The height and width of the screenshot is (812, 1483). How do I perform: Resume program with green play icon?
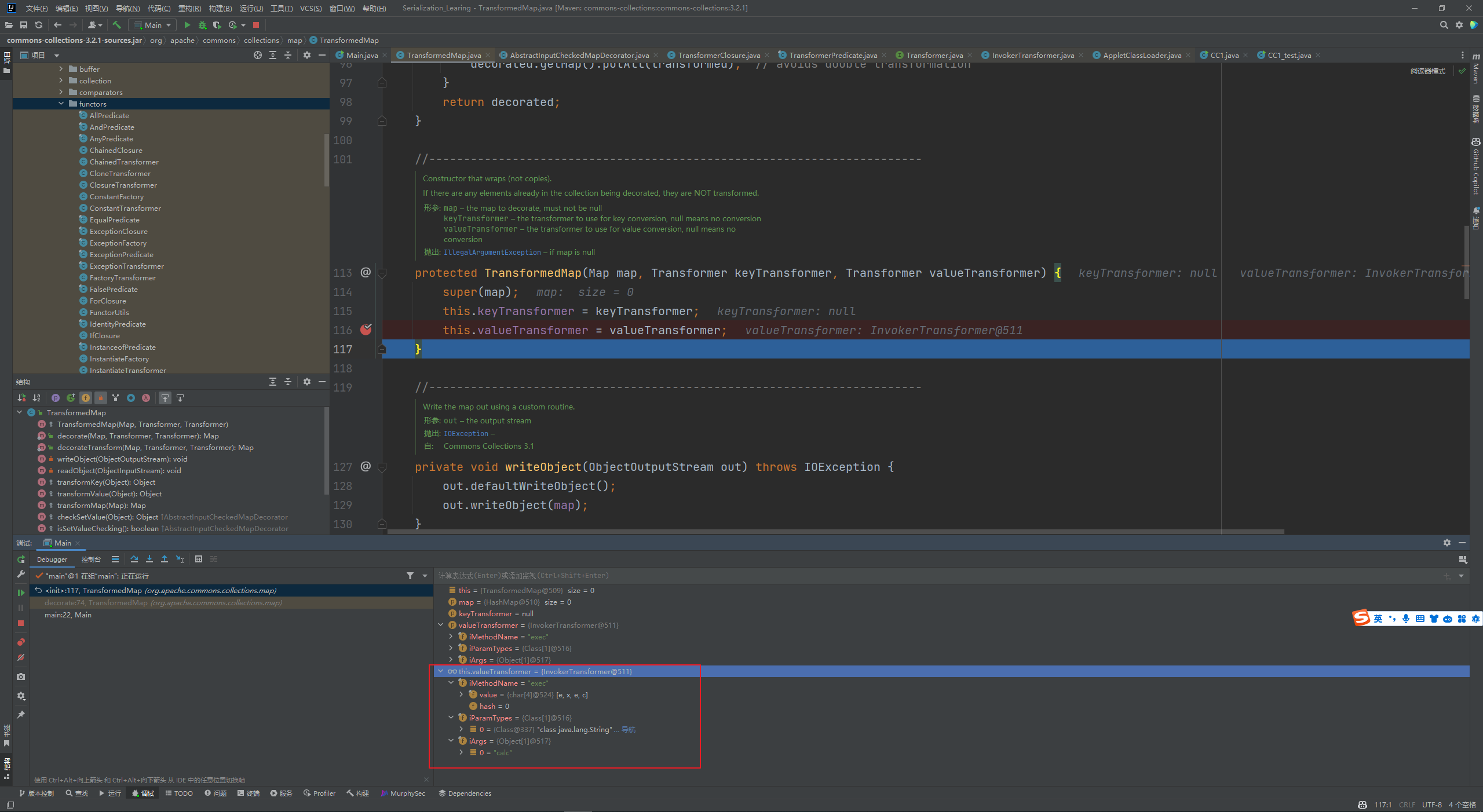coord(21,592)
